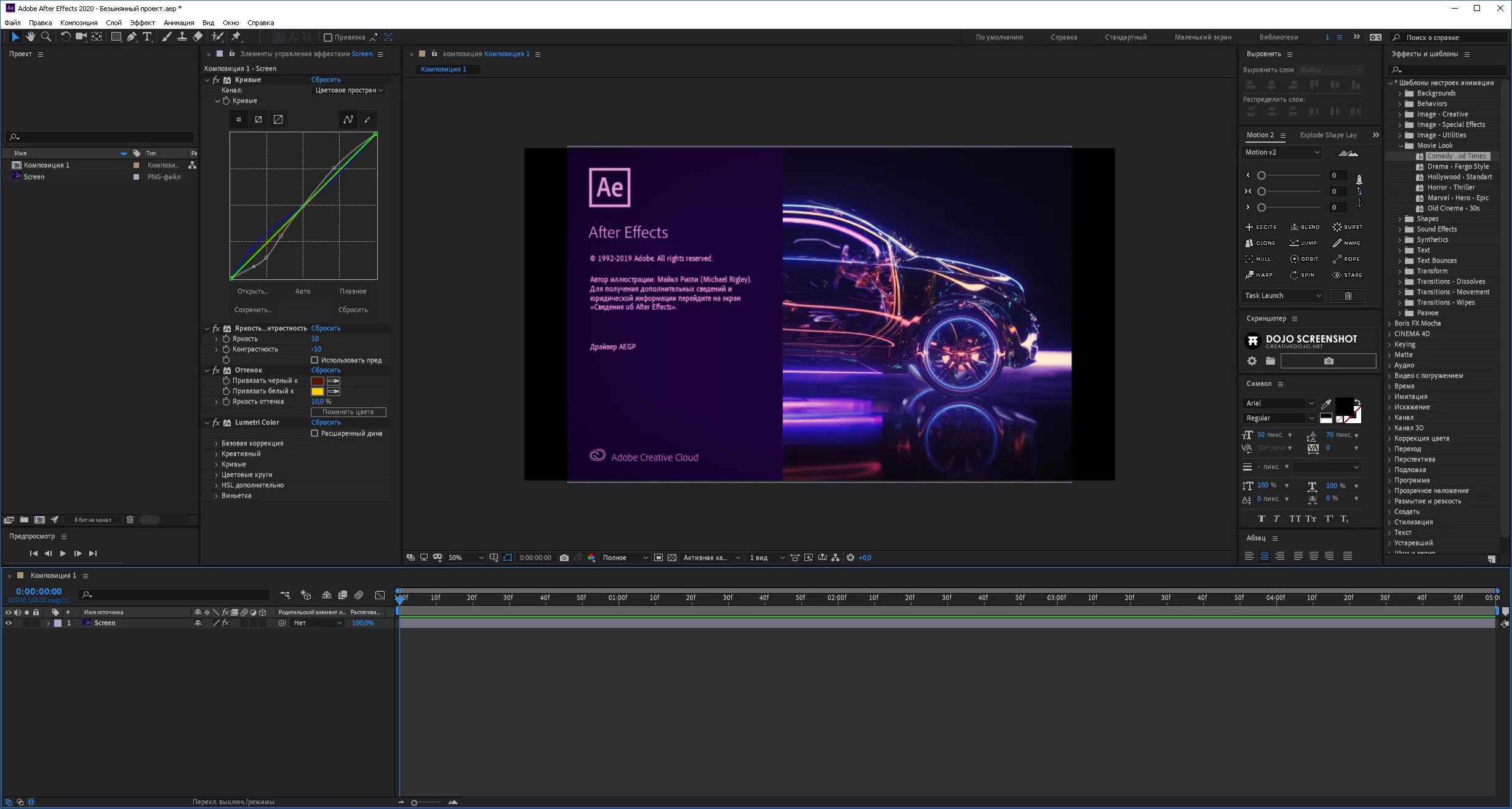
Task: Click the Shape tool icon
Action: [x=115, y=37]
